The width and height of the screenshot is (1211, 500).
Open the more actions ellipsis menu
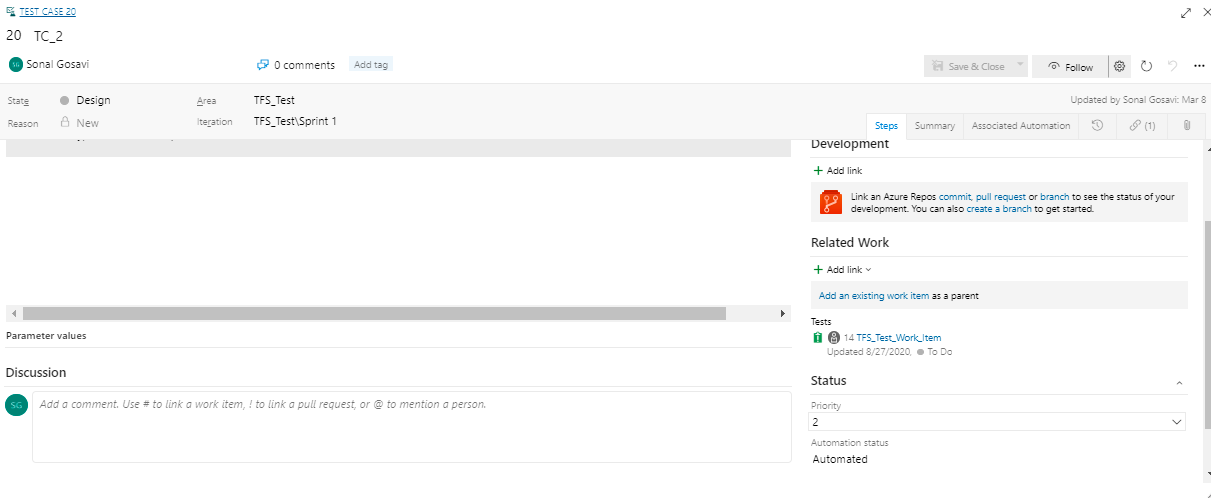(1199, 67)
